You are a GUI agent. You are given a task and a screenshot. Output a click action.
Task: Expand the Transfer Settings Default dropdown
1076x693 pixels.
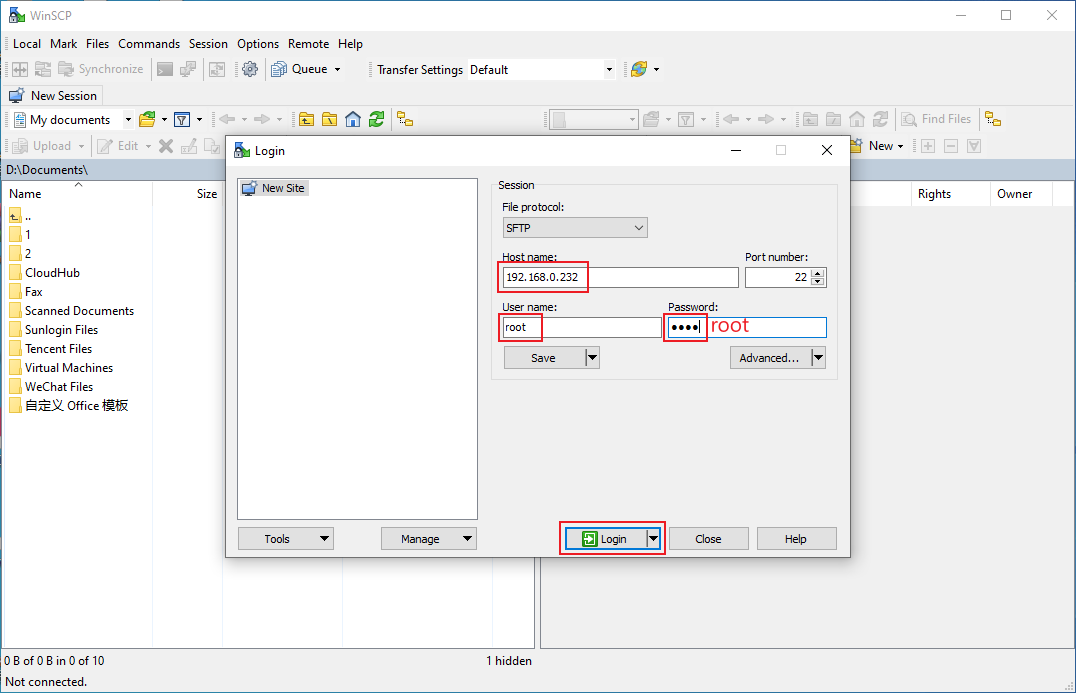(x=609, y=70)
